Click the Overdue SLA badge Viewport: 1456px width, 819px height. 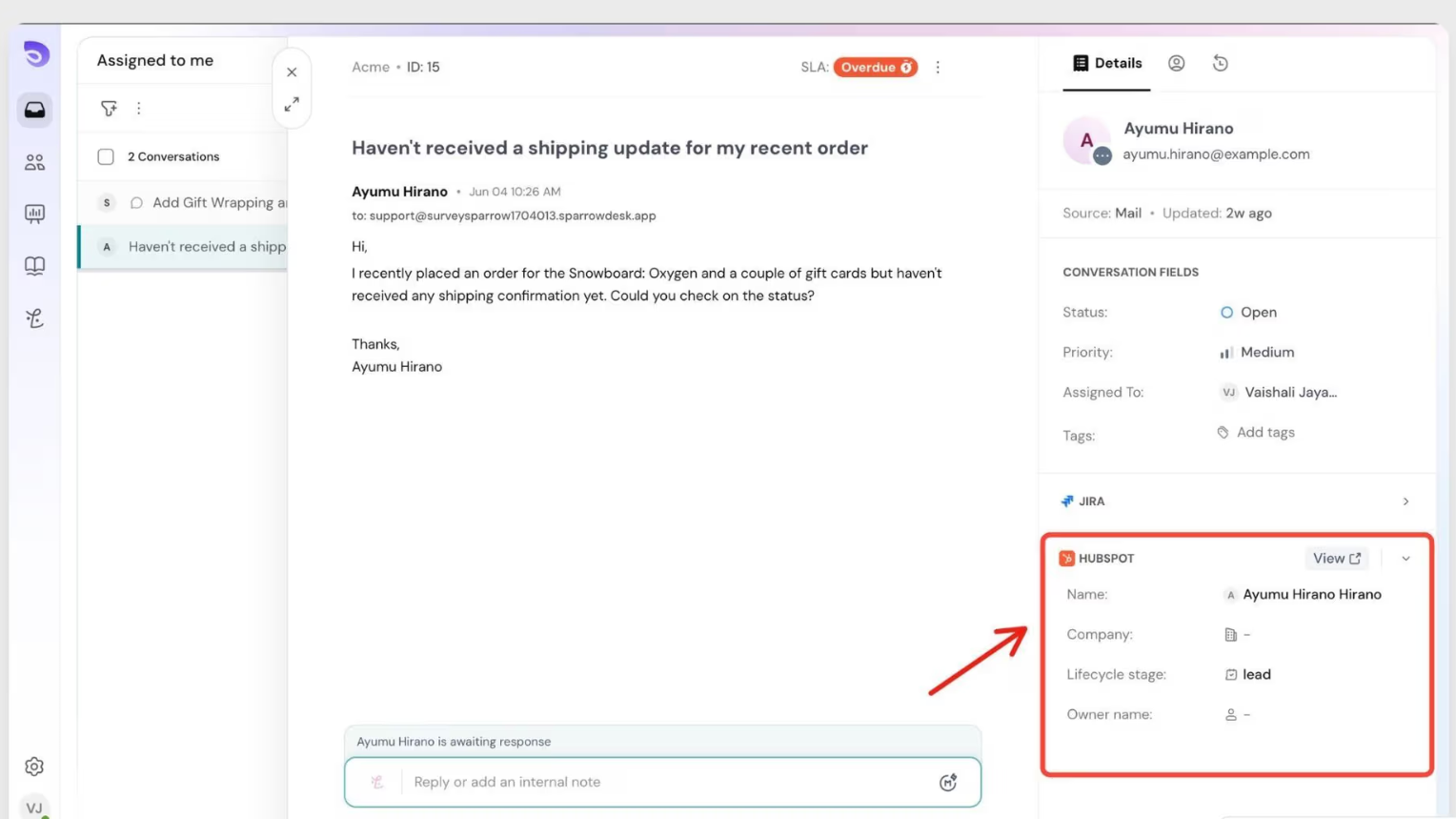point(876,67)
